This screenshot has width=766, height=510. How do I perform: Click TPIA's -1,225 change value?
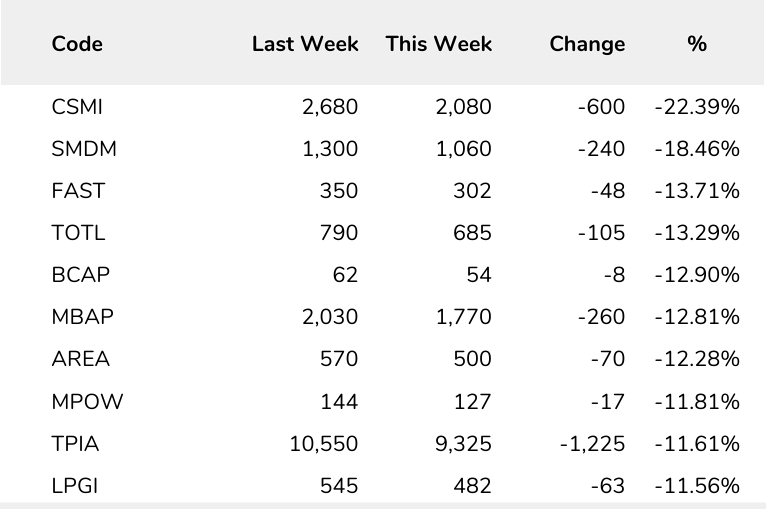(593, 444)
